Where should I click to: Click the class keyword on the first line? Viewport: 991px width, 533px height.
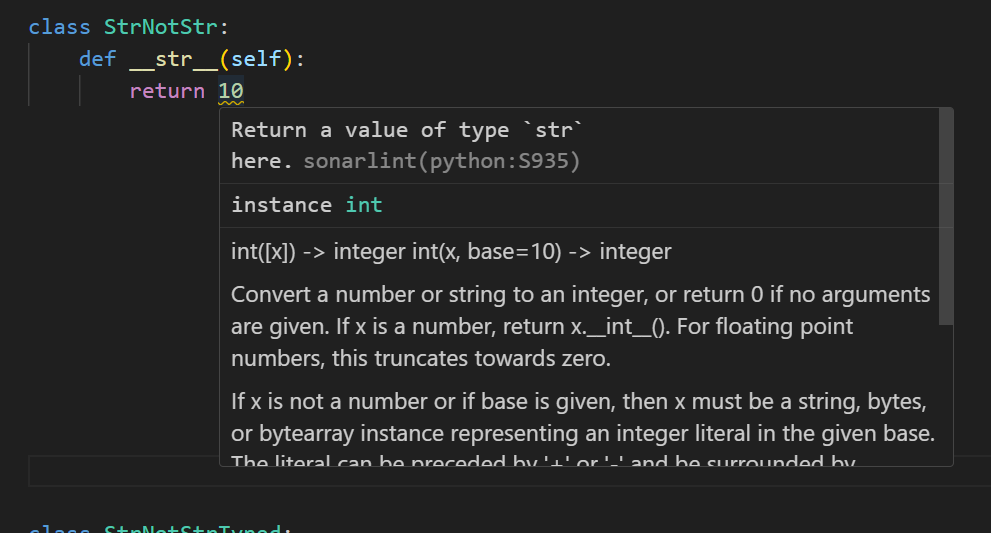pyautogui.click(x=60, y=27)
